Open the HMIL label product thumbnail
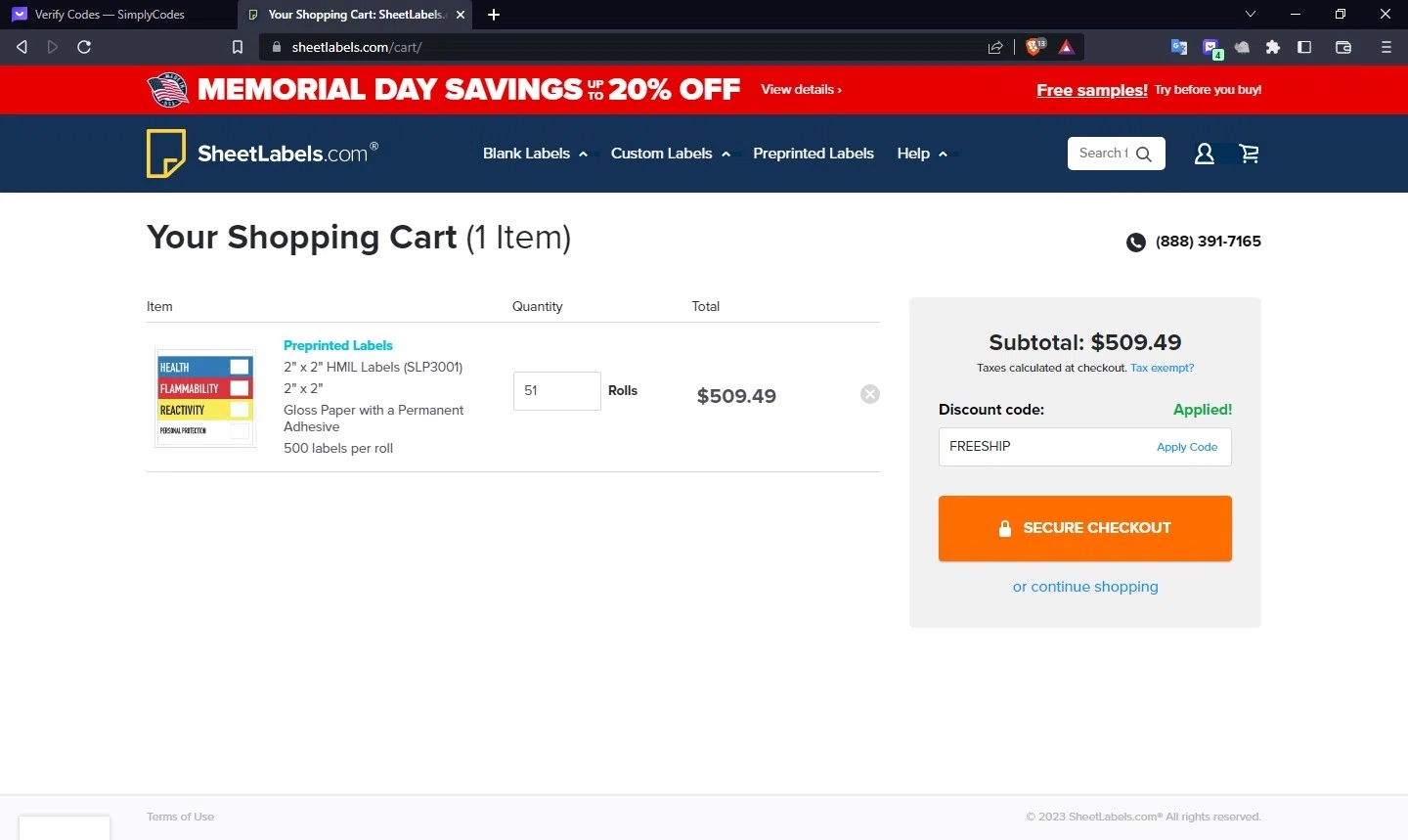 [205, 398]
